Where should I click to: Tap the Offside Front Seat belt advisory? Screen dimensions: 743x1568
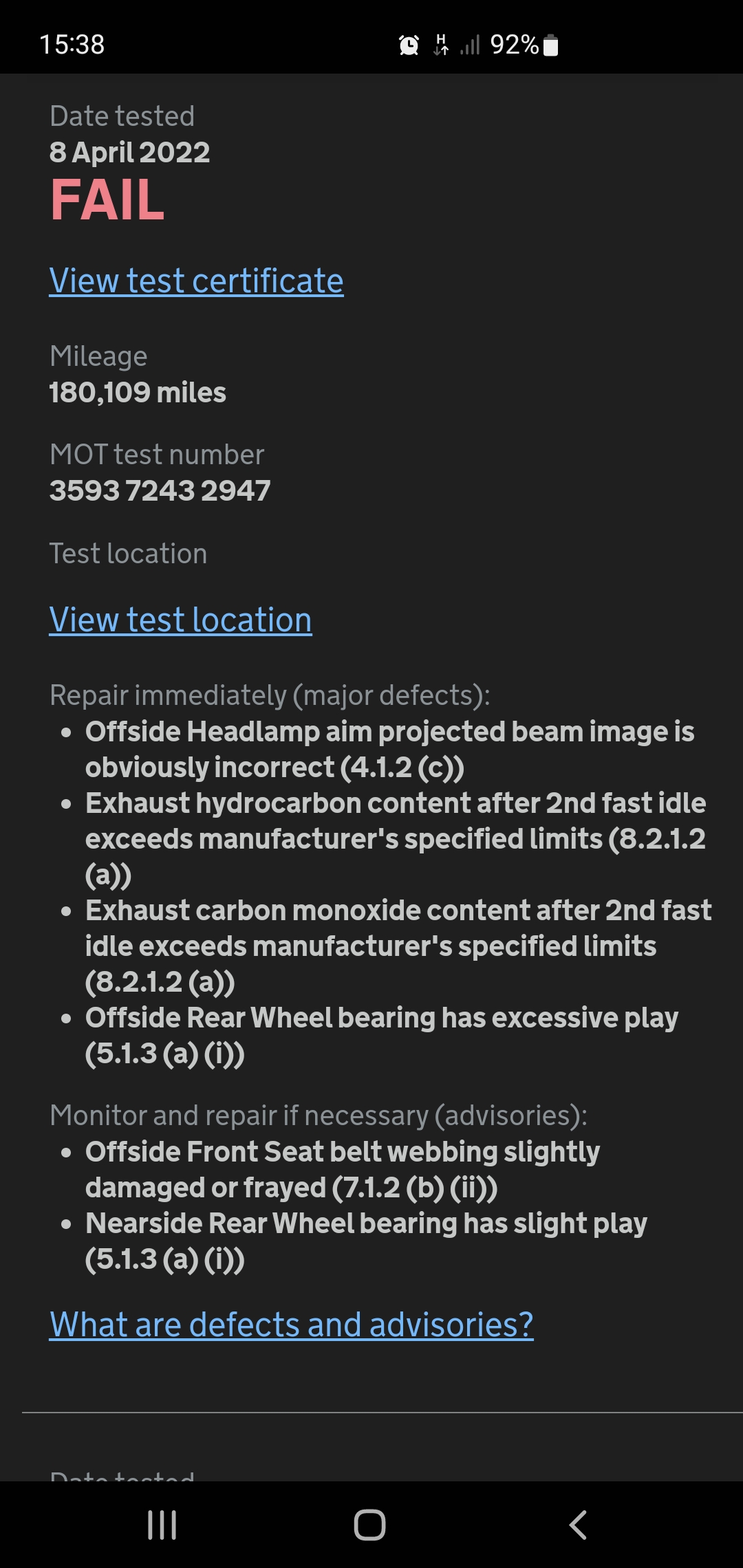coord(343,1170)
